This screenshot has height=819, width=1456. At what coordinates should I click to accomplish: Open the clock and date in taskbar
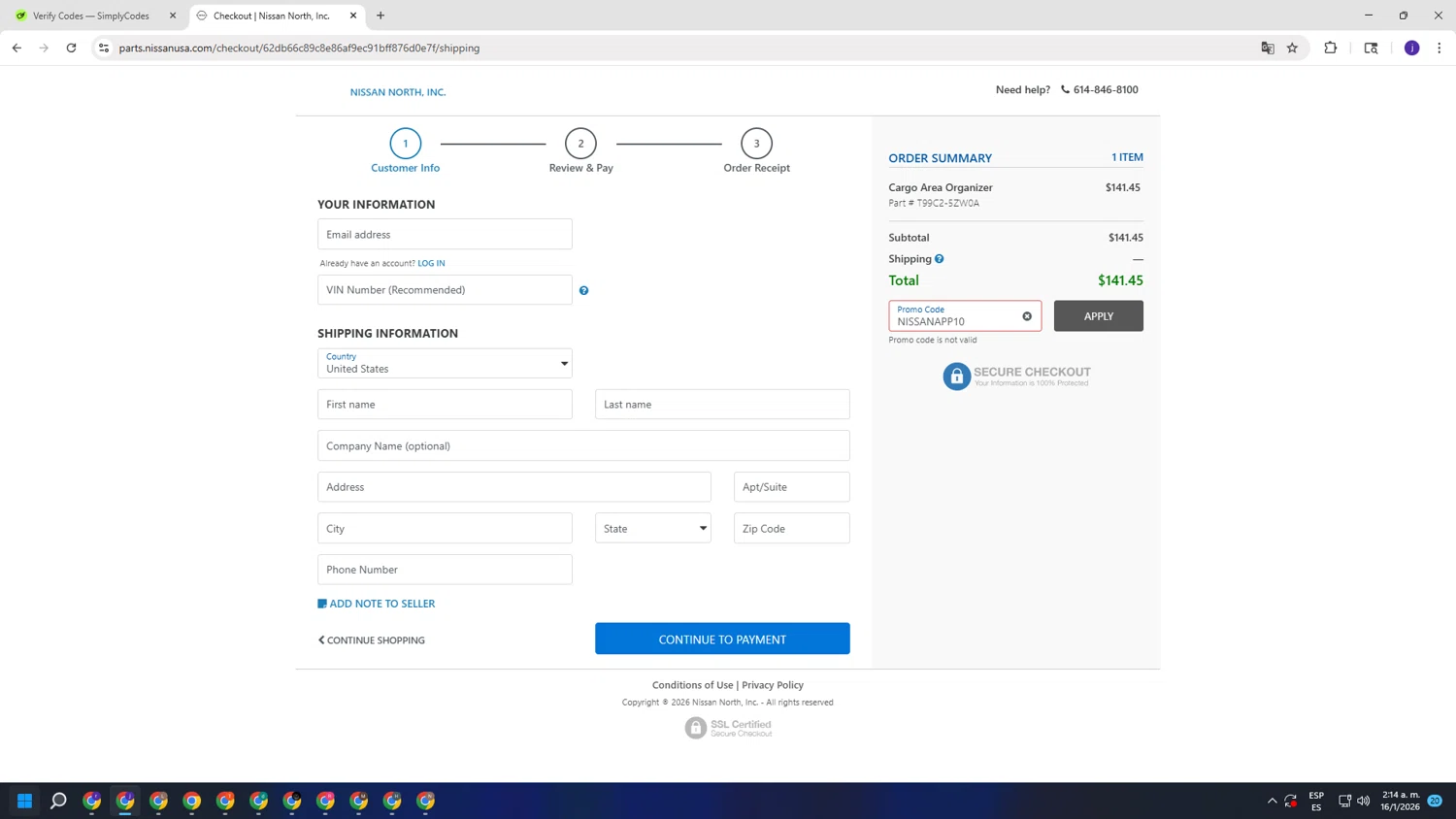pyautogui.click(x=1401, y=801)
